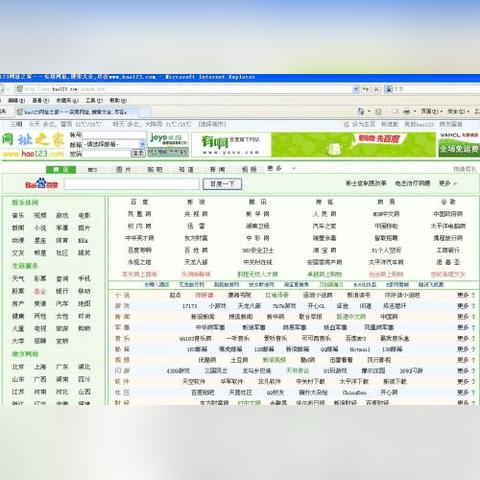The width and height of the screenshot is (480, 480).
Task: Click the set-as-homepage icon 设为主页
Action: 347,124
